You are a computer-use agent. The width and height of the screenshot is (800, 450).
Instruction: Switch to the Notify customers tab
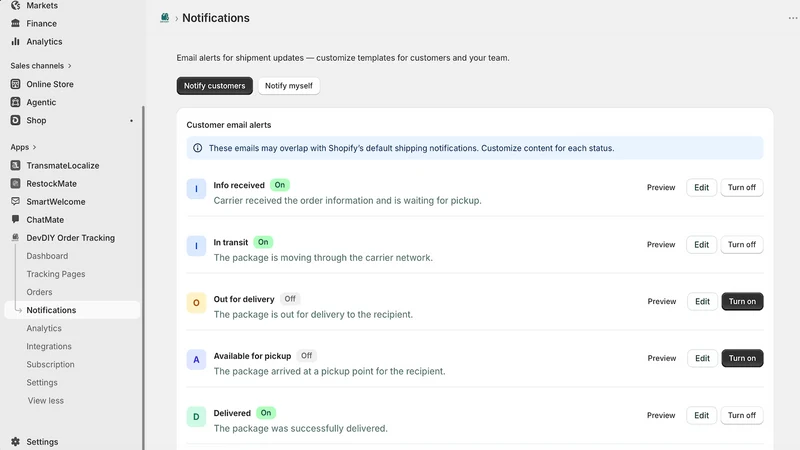214,86
